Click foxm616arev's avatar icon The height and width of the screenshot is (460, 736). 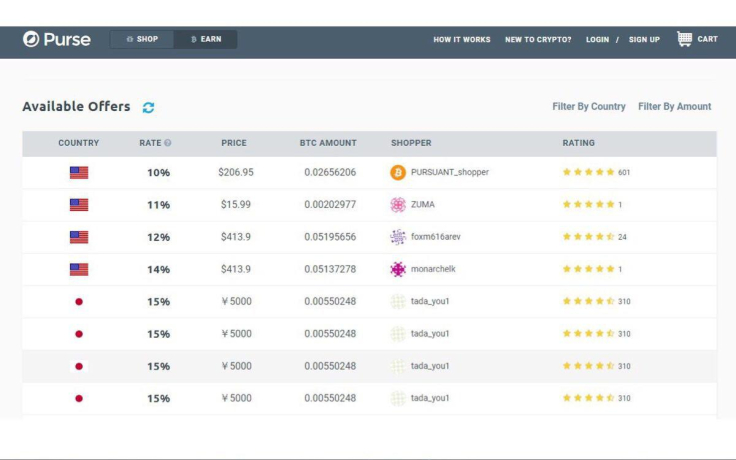click(398, 237)
